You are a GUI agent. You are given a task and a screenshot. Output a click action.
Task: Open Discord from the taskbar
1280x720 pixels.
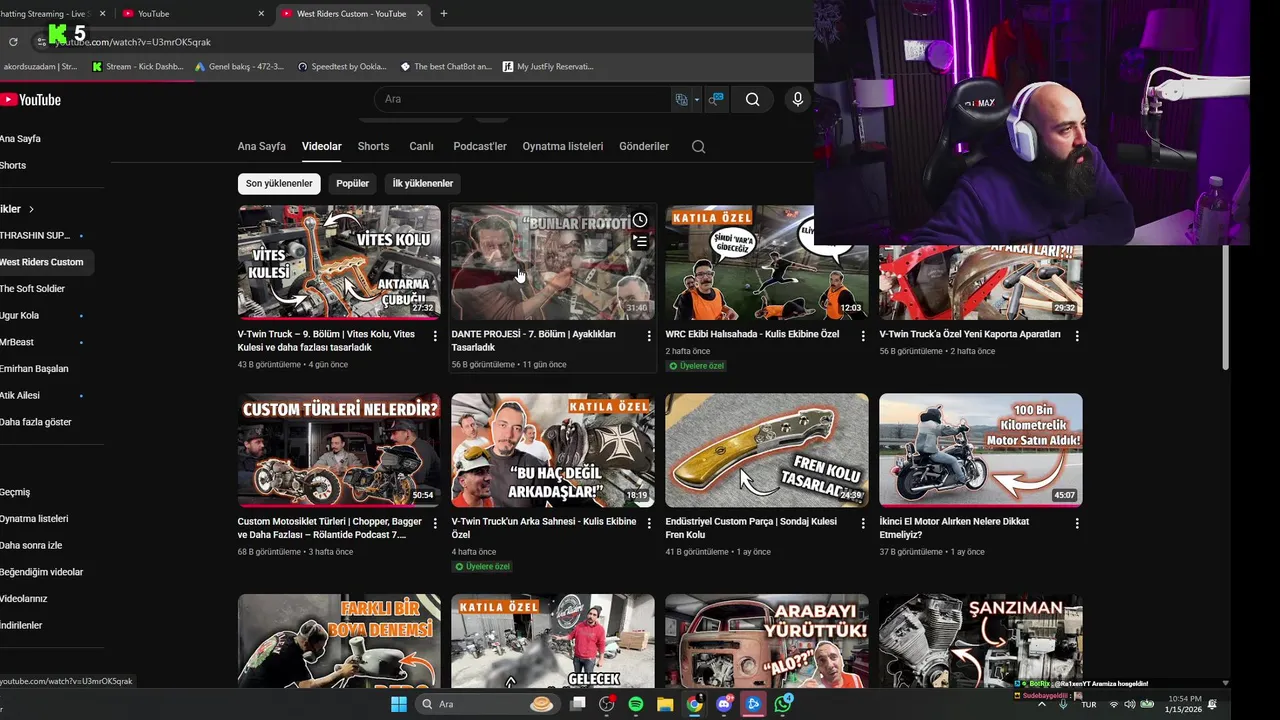click(724, 704)
